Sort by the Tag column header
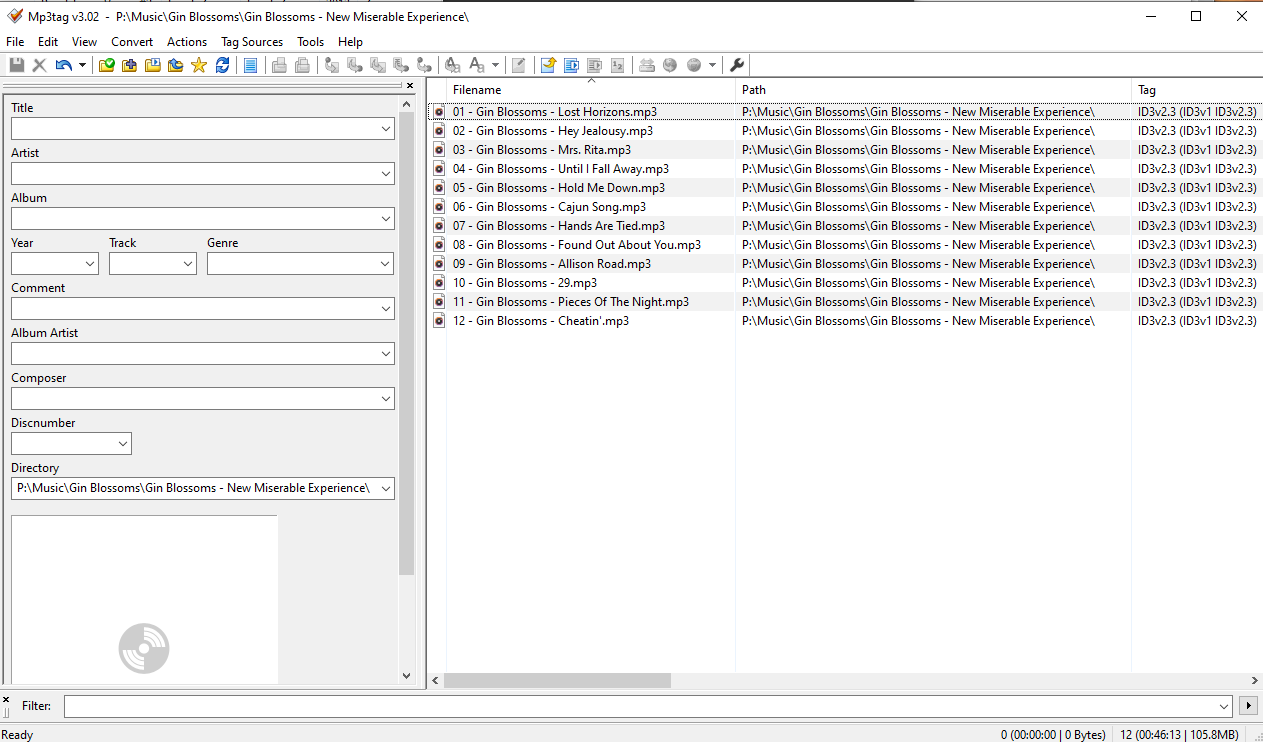Screen dimensions: 1263x742 pos(1197,90)
